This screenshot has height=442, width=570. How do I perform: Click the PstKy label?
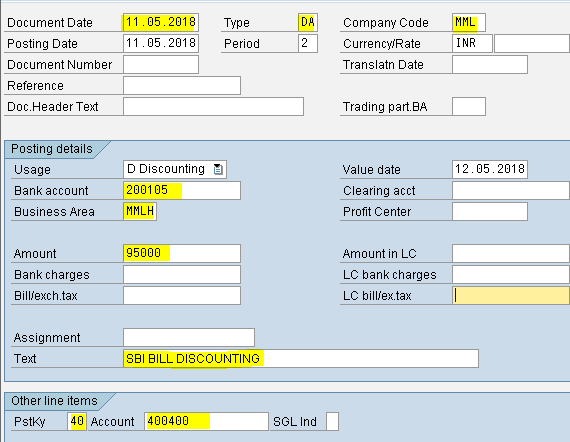(x=29, y=422)
